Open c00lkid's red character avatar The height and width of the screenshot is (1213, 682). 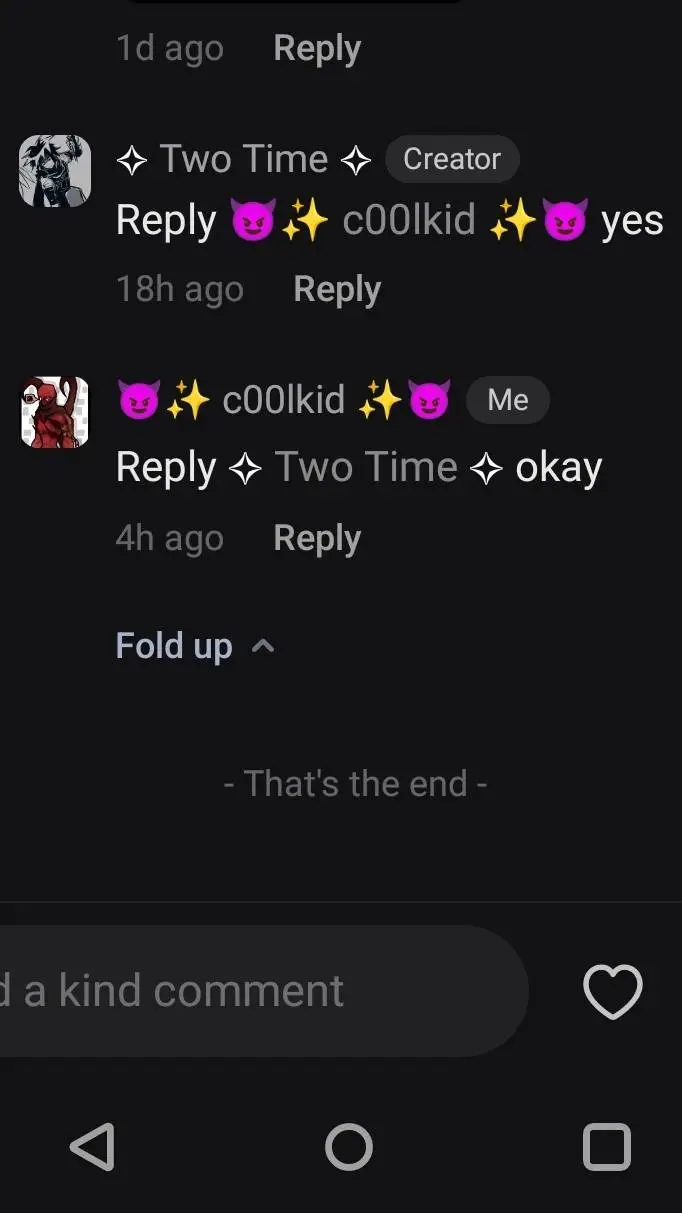click(55, 412)
